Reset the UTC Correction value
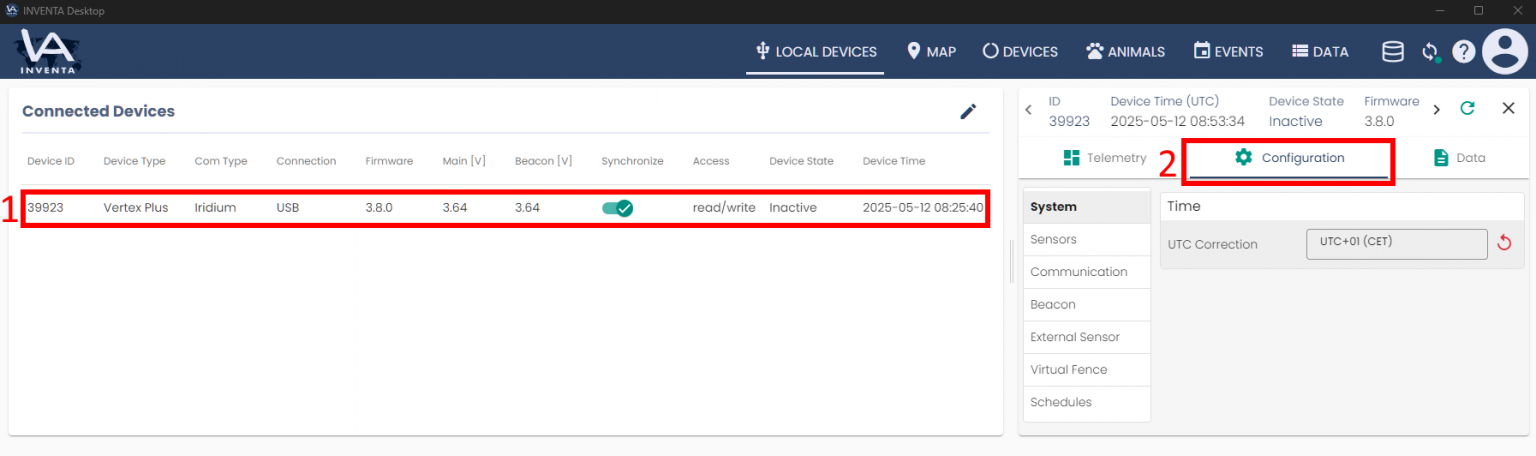Screen dimensions: 1536x456 [x=1503, y=244]
